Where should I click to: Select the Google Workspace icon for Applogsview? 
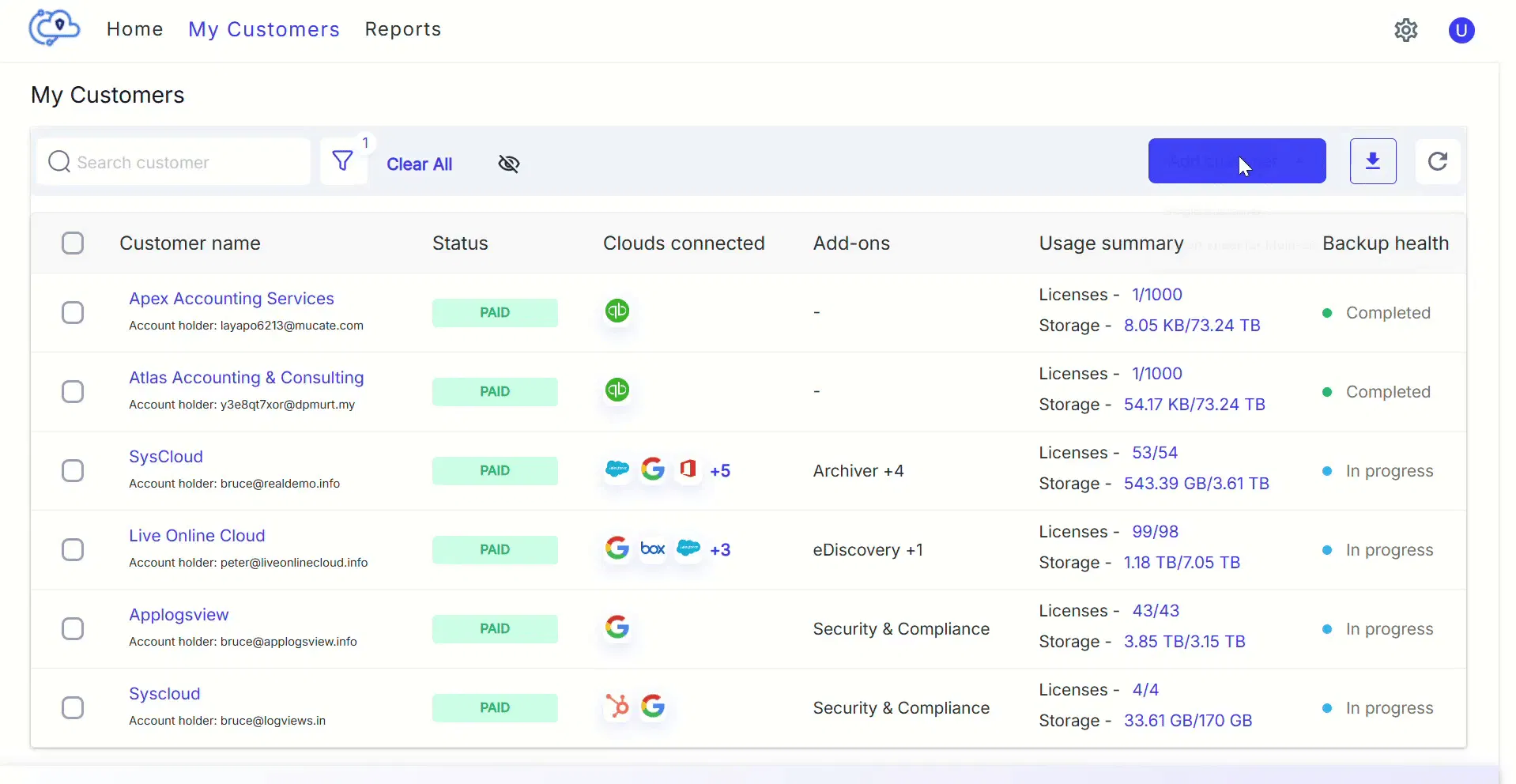pos(618,628)
